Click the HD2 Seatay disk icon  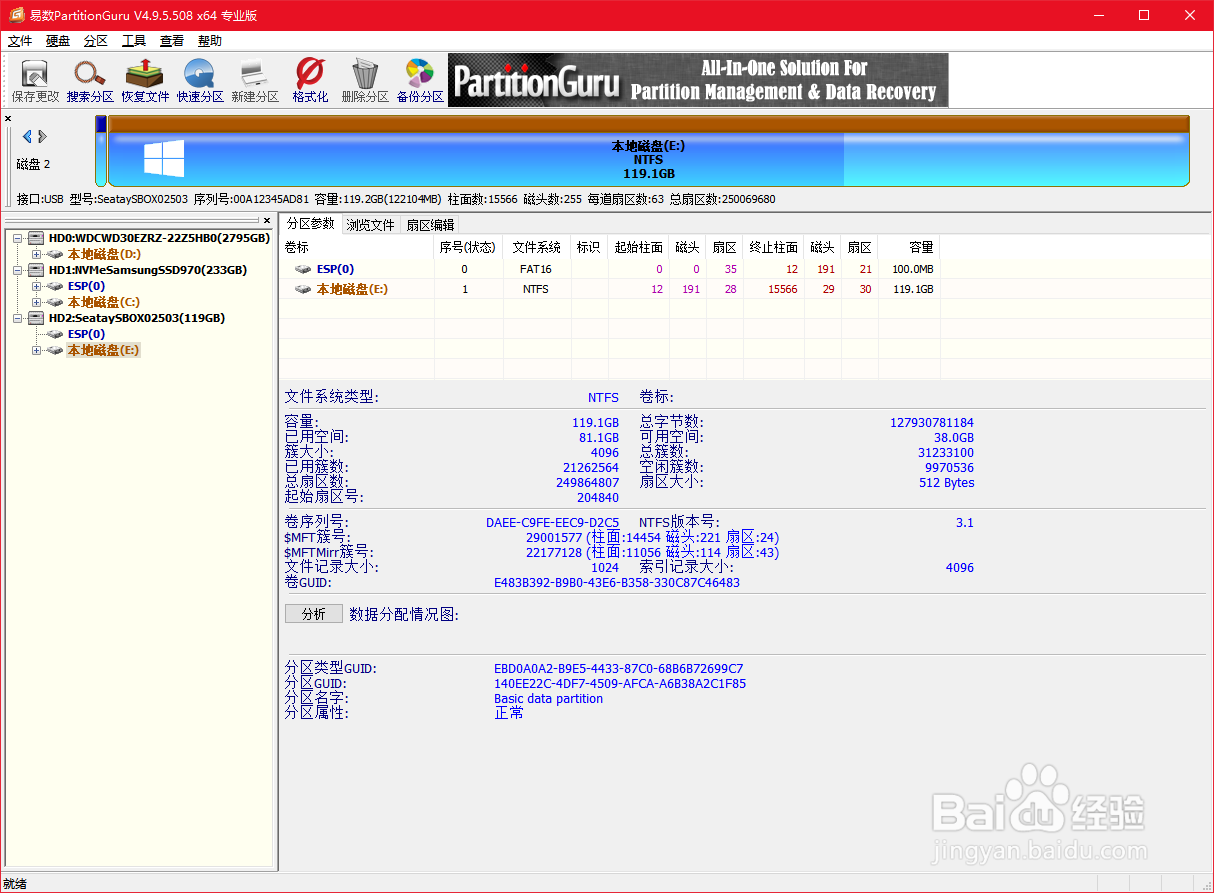(x=36, y=318)
